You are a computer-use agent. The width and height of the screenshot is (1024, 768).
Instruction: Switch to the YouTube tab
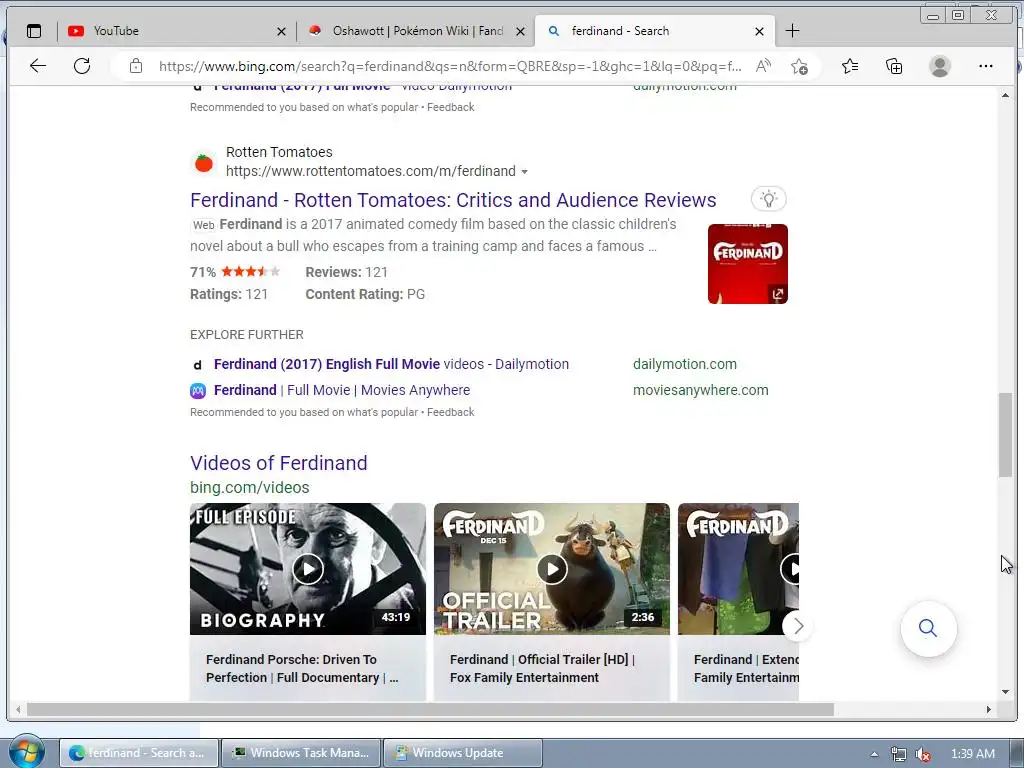click(175, 31)
